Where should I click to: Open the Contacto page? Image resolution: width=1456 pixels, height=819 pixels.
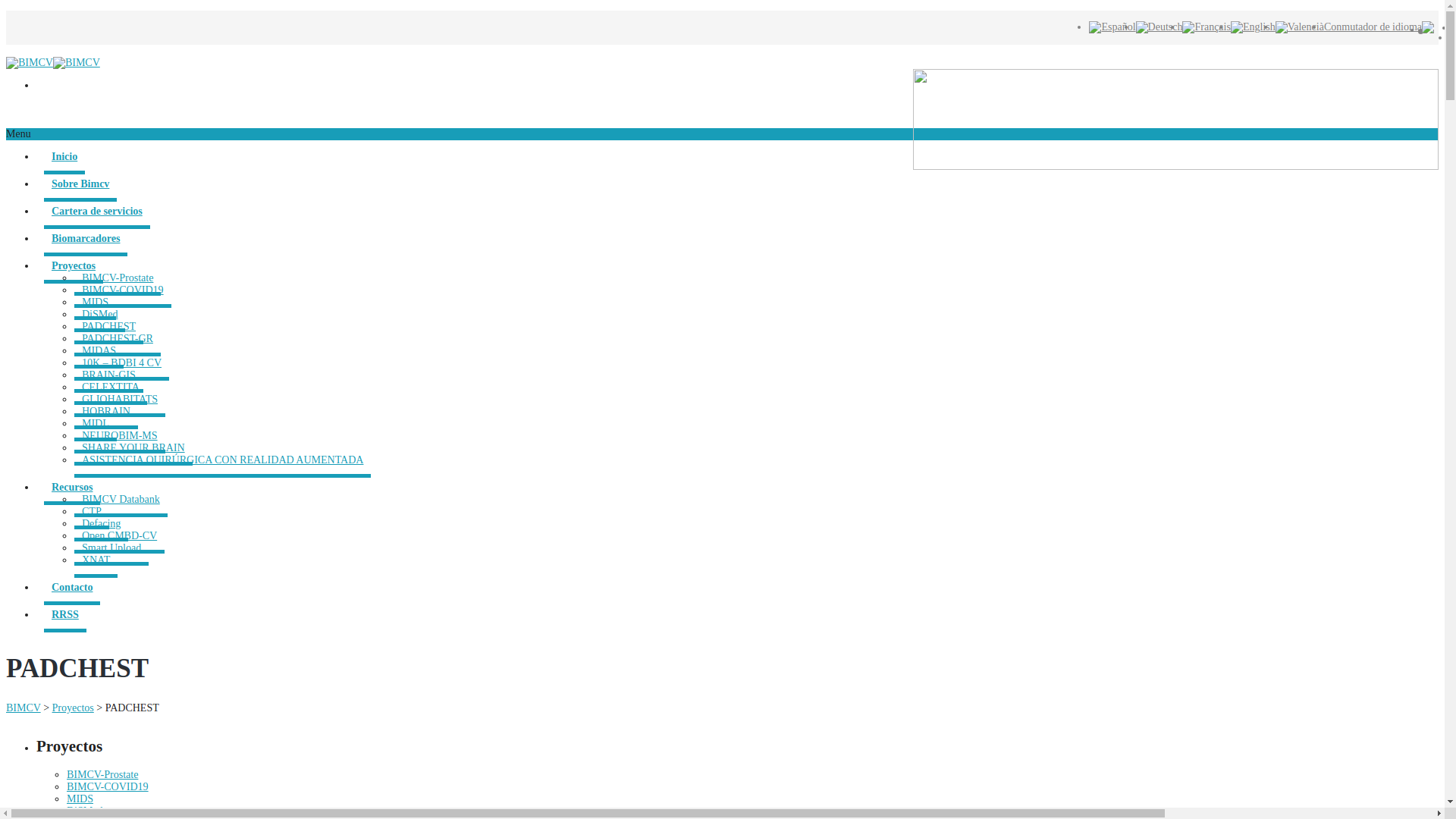tap(72, 588)
